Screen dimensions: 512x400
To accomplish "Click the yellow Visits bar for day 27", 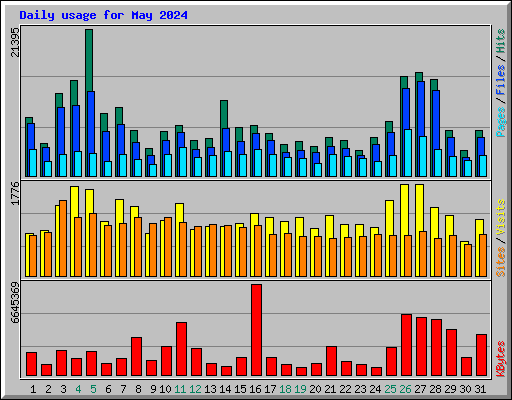I will click(419, 207).
